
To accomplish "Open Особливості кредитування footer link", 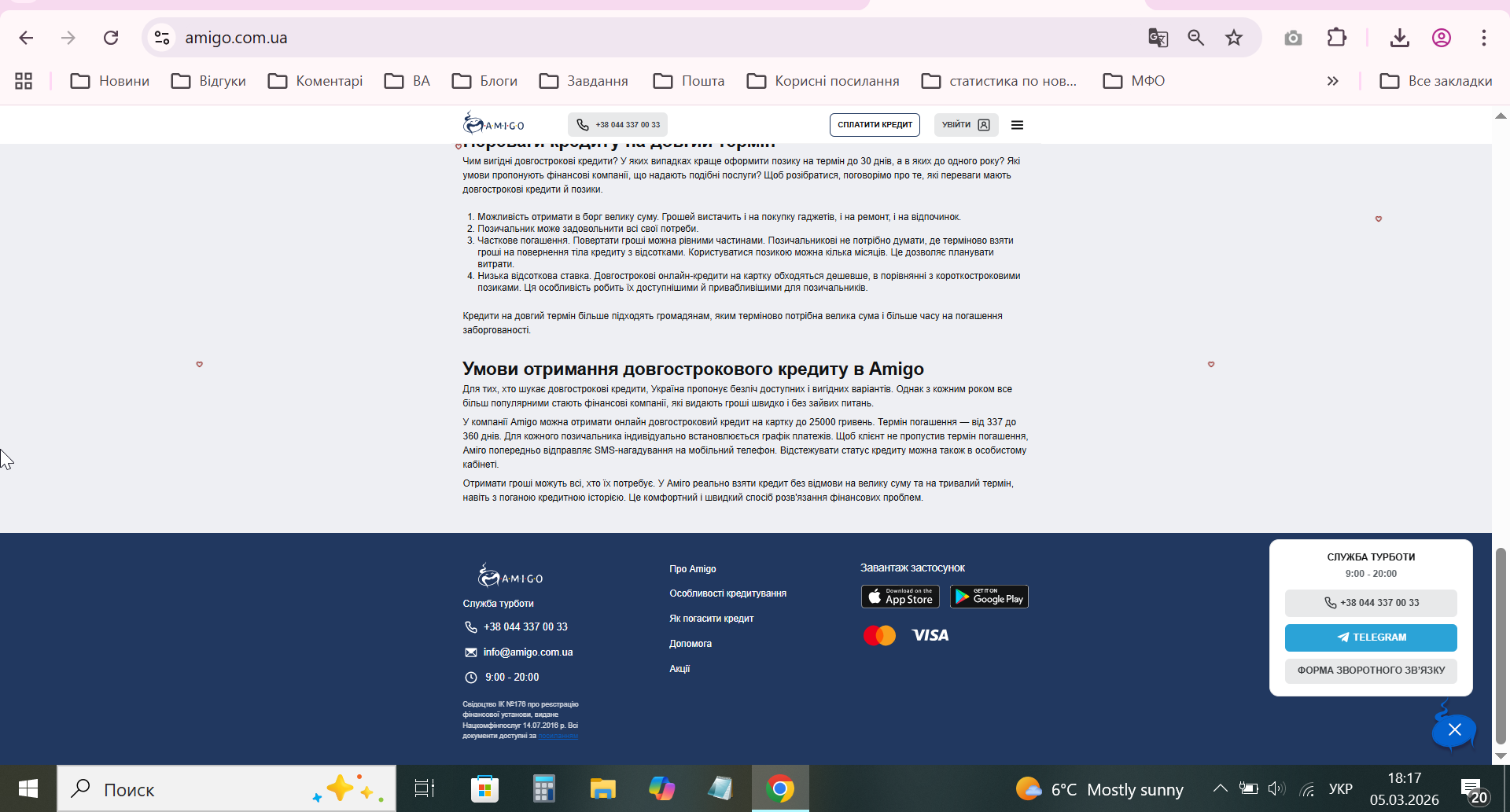I will [728, 593].
